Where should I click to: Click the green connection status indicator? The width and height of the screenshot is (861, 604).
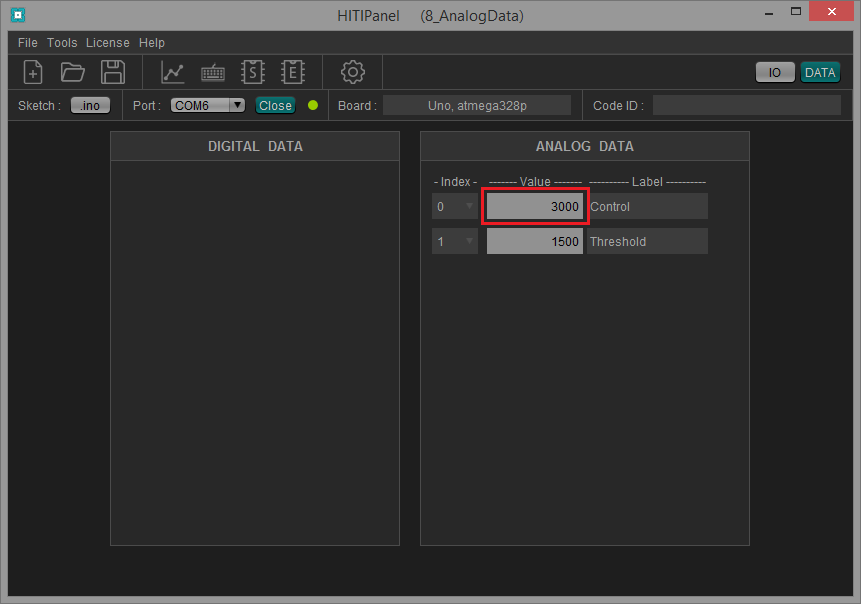pos(313,105)
